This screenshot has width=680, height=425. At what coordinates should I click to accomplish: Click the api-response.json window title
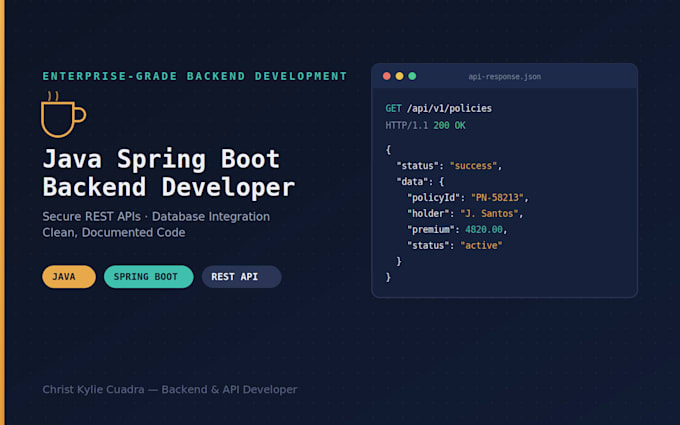coord(504,77)
